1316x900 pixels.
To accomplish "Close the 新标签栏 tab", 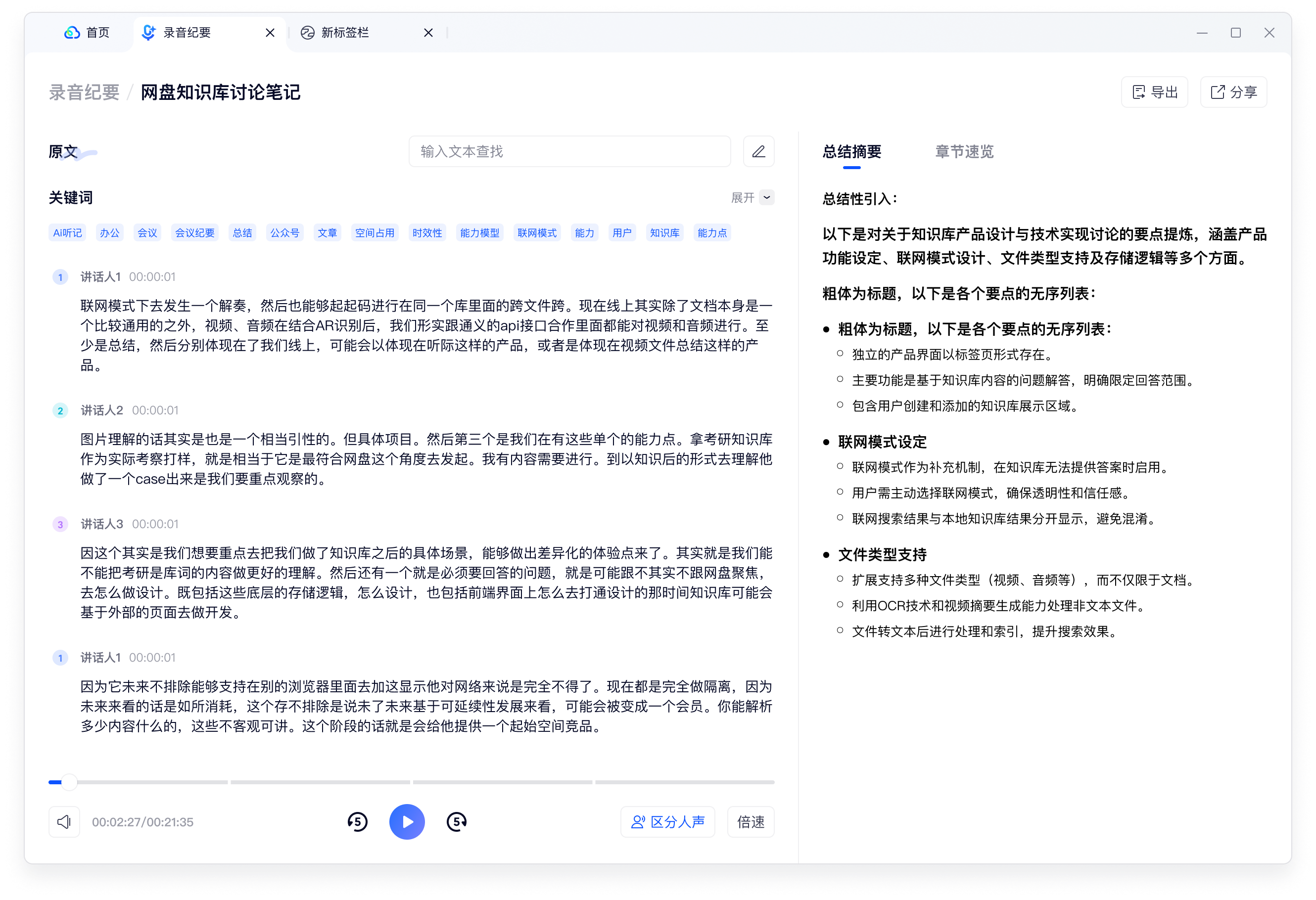I will [428, 33].
